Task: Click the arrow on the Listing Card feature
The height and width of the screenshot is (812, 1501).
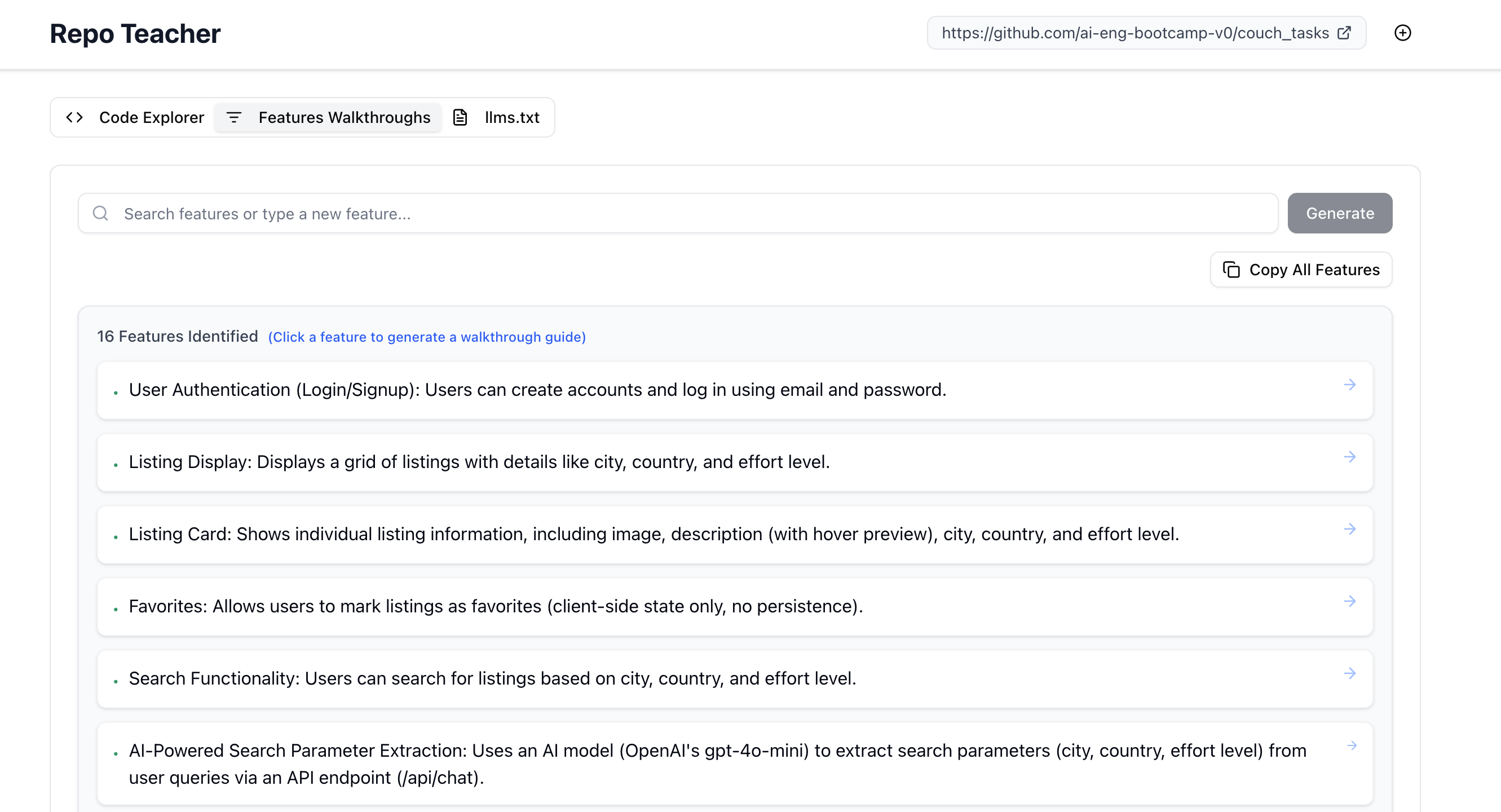Action: click(1349, 529)
